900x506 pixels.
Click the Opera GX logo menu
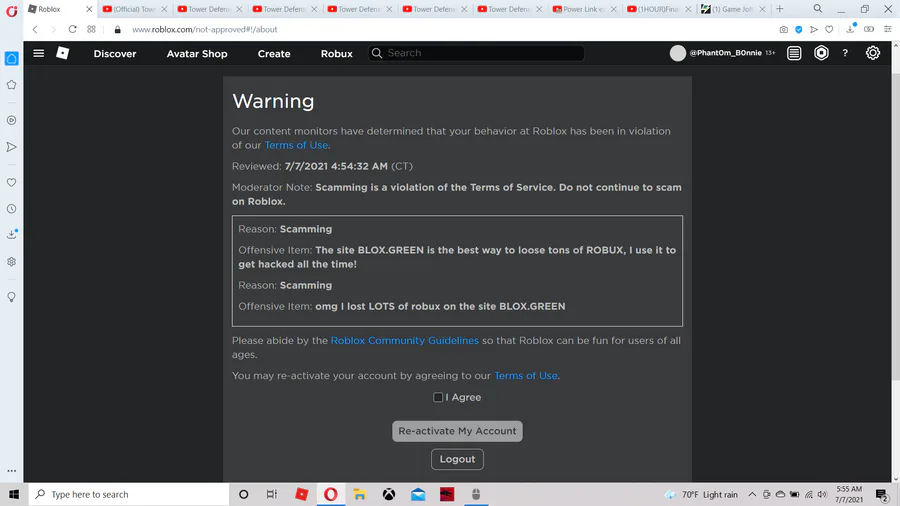tap(11, 11)
